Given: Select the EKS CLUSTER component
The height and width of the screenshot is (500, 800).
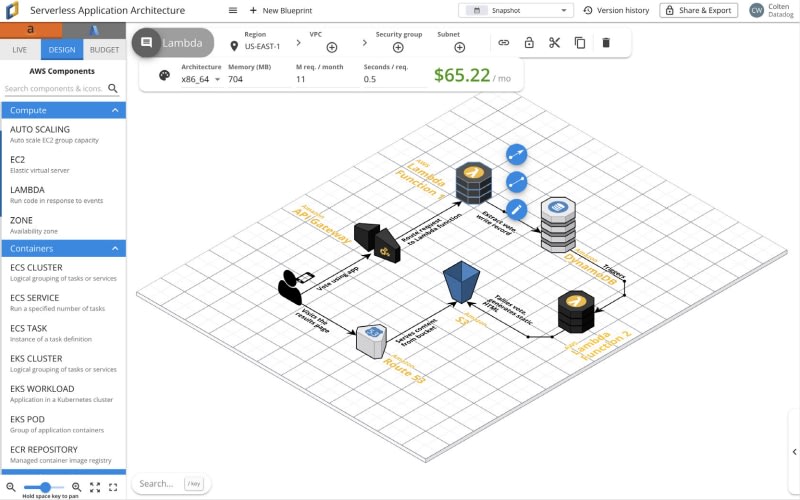Looking at the screenshot, I should [x=63, y=363].
